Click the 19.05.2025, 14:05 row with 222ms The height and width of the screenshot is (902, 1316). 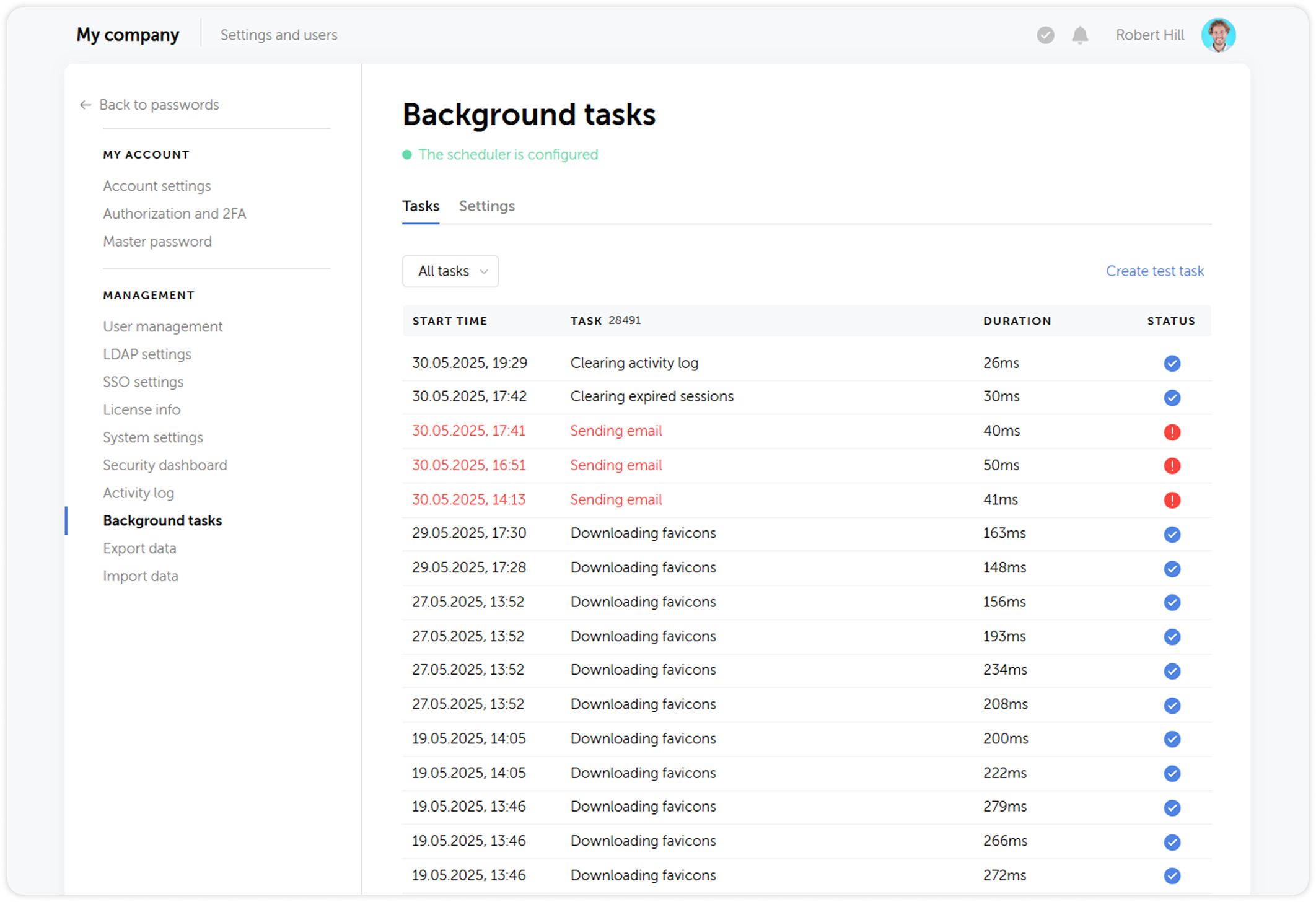point(807,773)
